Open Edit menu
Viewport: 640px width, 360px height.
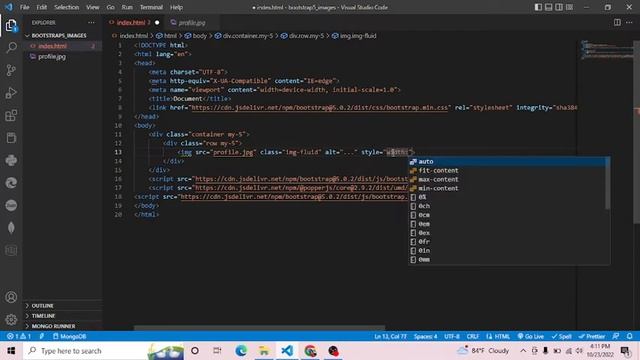42,7
